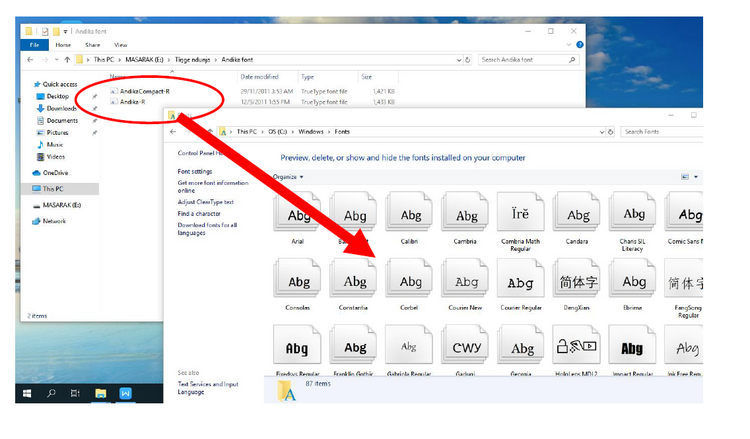Screen dimensions: 750x439
Task: Select This PC in navigation pane
Action: coord(52,188)
